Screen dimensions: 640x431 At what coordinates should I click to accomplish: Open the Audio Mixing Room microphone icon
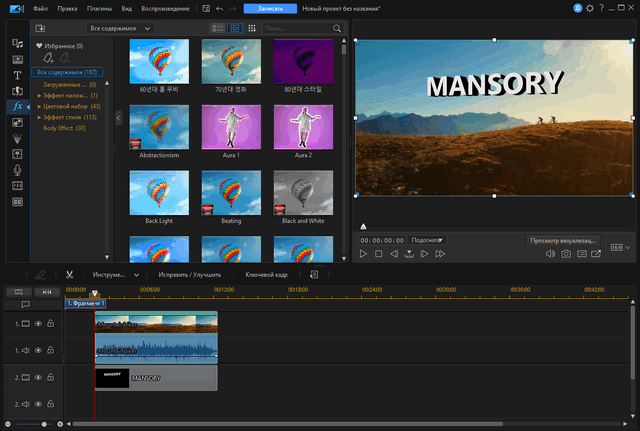pyautogui.click(x=17, y=170)
